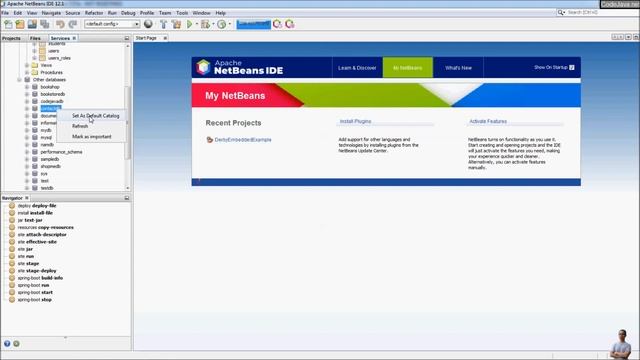The width and height of the screenshot is (640, 360).
Task: Click the database icon beside bookshop
Action: [x=35, y=87]
